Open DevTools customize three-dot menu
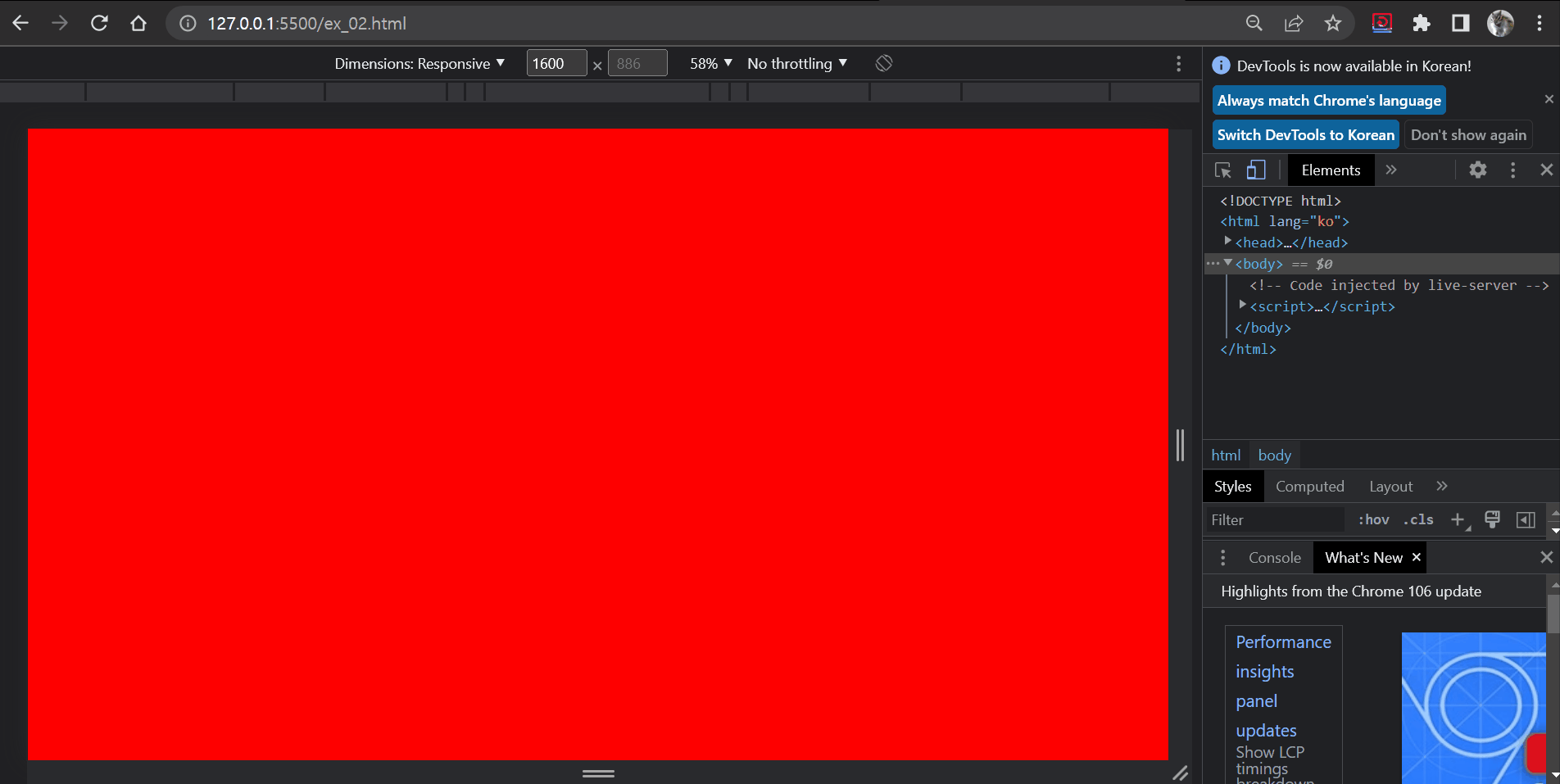1560x784 pixels. pos(1512,170)
